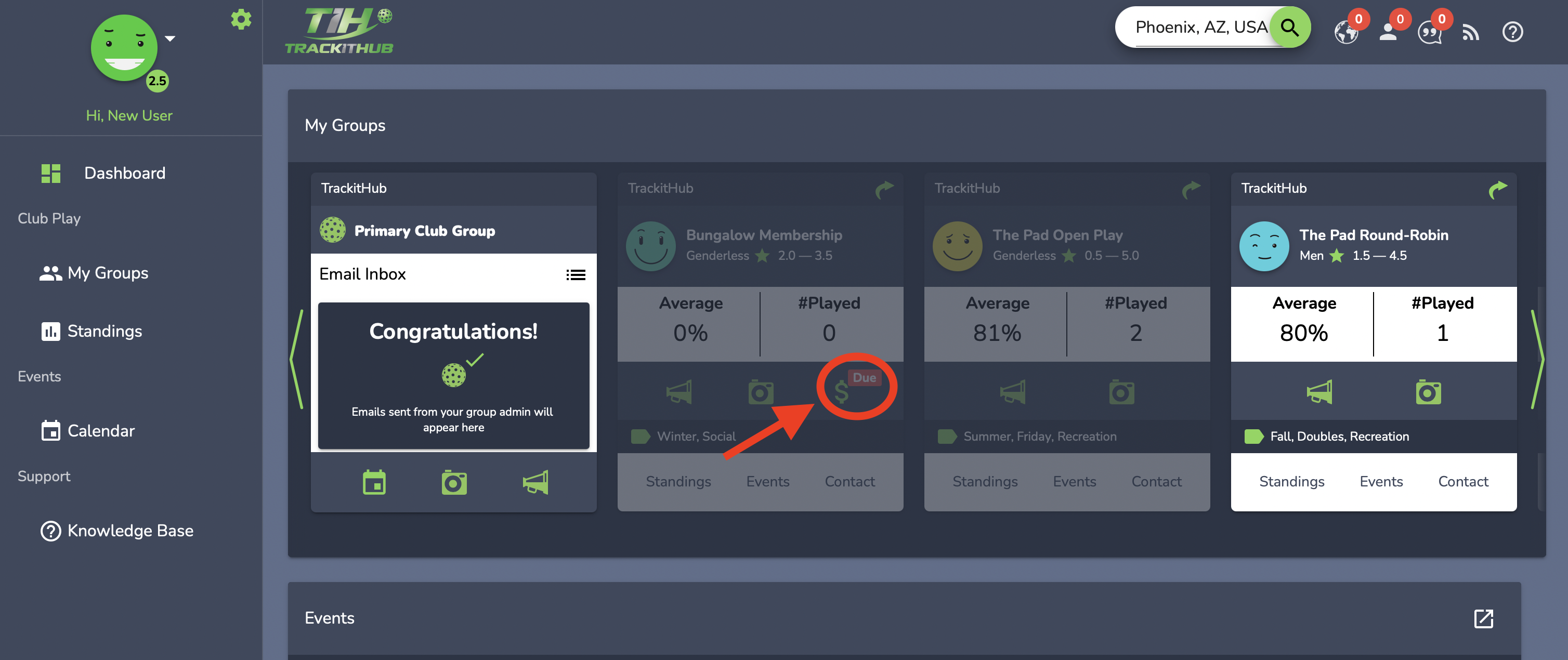Click Contact link on The Pad Round-Robin
Screen dimensions: 1568x660
(x=1462, y=482)
